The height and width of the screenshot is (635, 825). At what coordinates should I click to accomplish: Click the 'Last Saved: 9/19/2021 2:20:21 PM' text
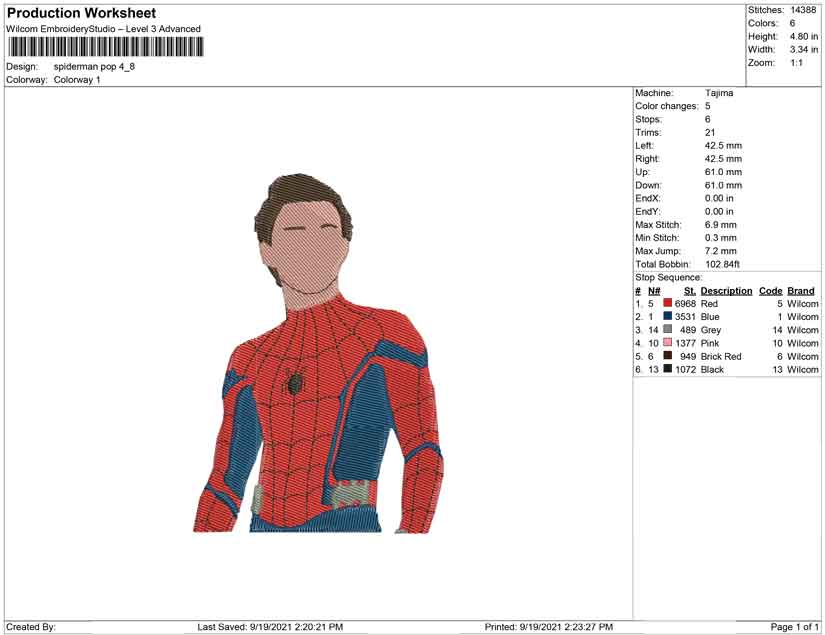270,627
